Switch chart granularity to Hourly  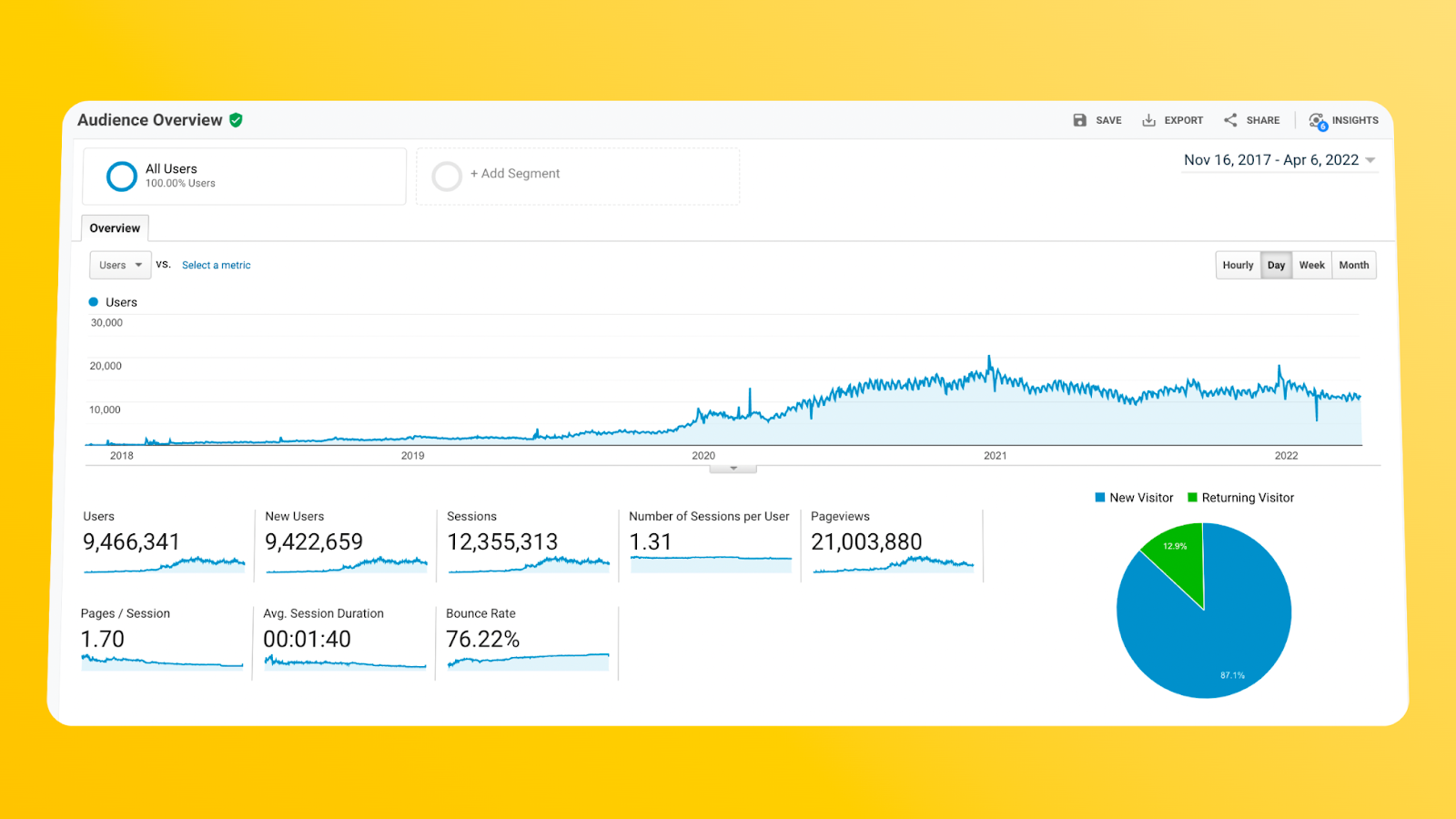pos(1238,265)
